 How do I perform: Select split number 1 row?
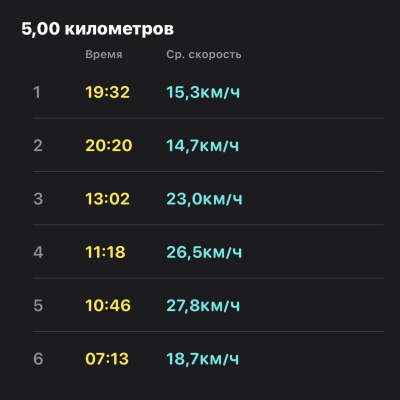point(208,92)
